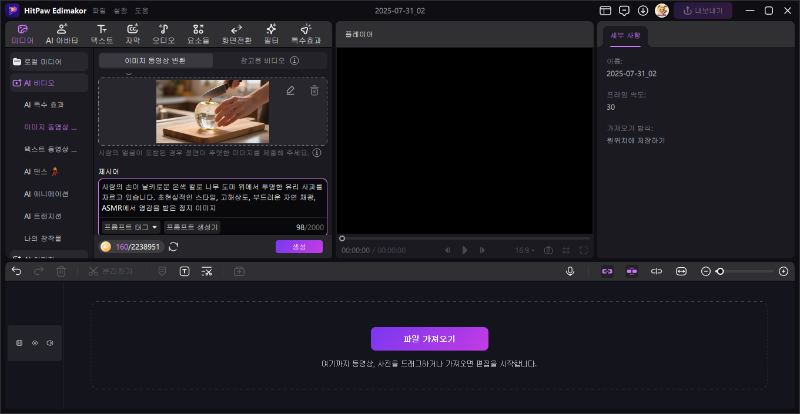This screenshot has height=414, width=800.
Task: Click the next frame button in player
Action: [x=482, y=250]
